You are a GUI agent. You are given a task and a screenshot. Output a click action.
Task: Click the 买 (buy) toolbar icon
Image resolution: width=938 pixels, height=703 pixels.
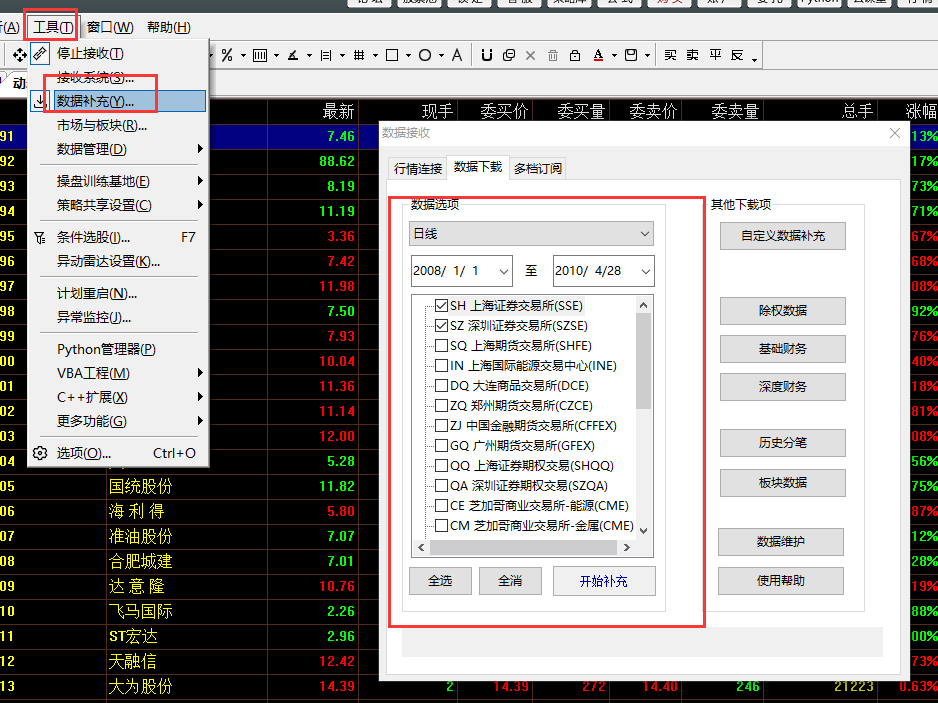[670, 55]
